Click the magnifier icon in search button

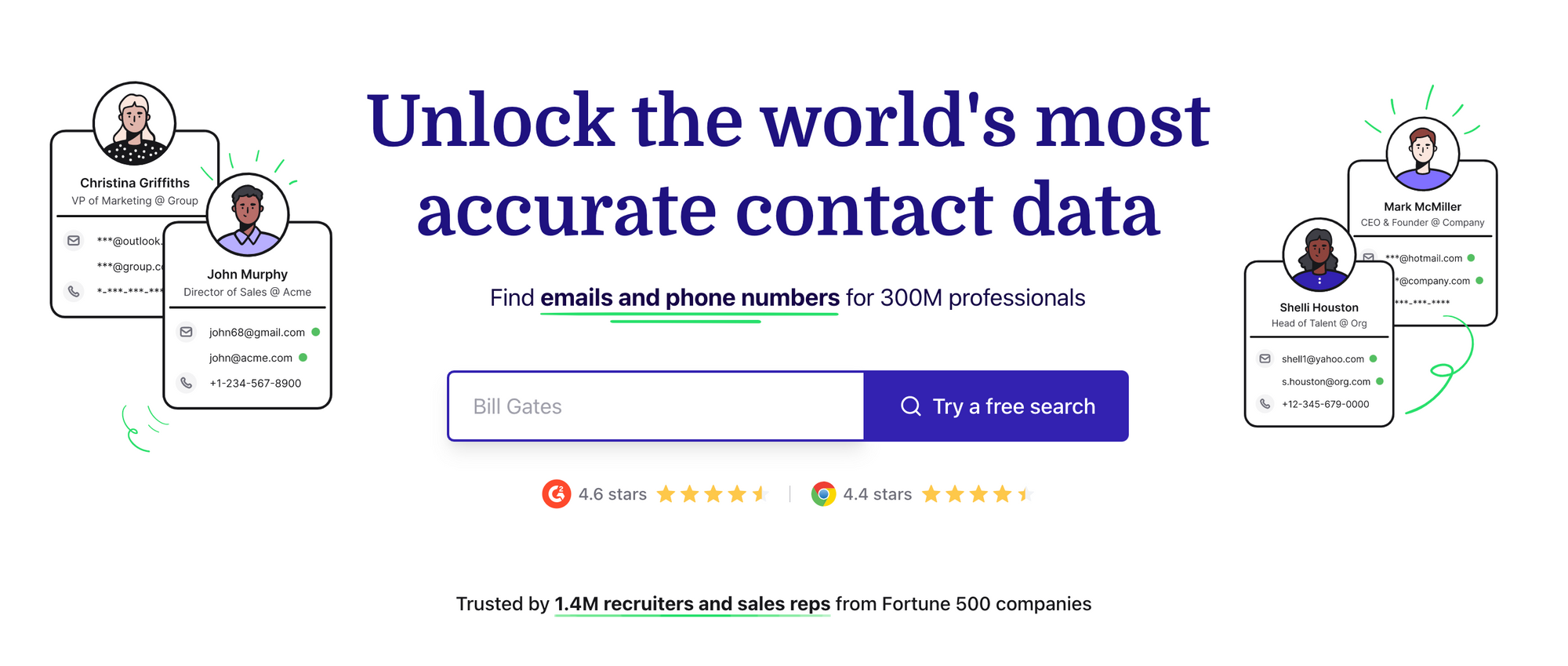910,406
